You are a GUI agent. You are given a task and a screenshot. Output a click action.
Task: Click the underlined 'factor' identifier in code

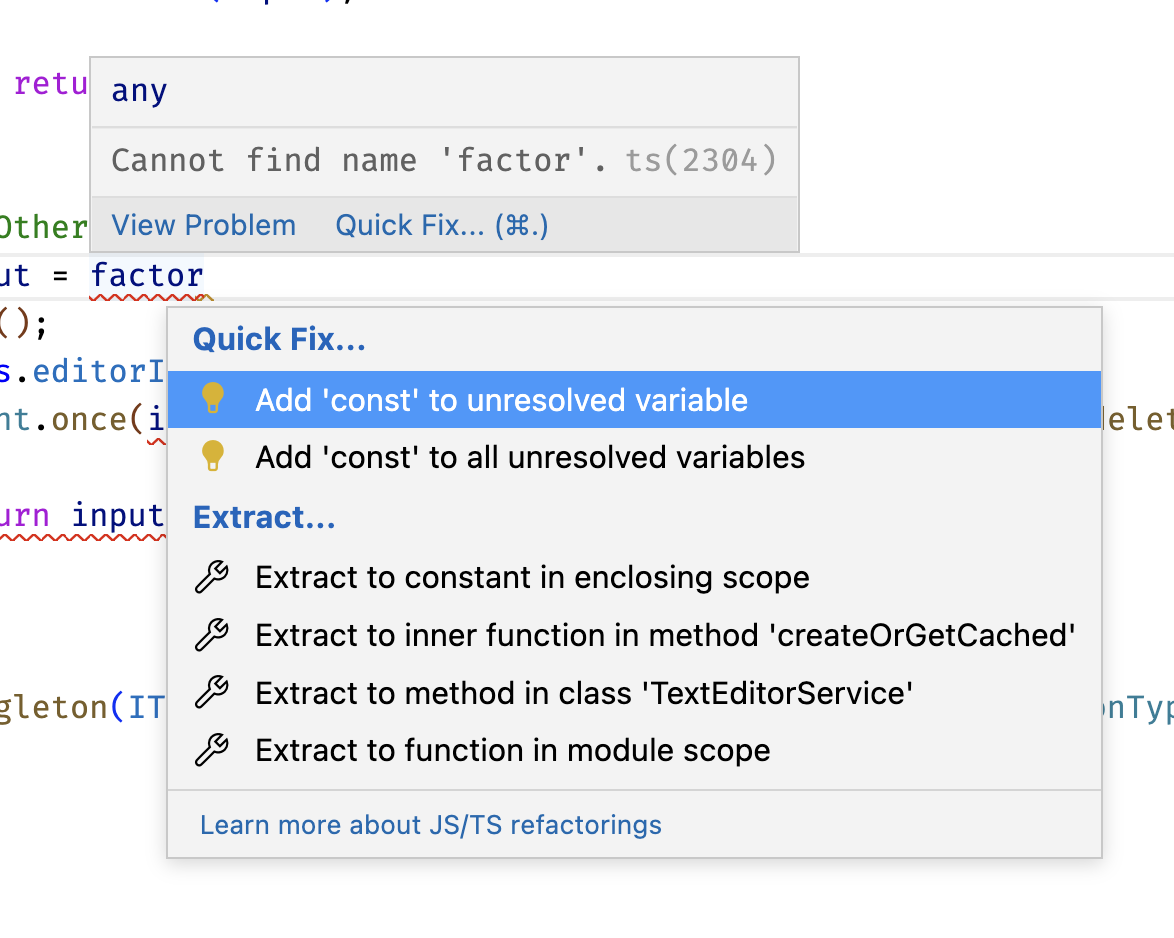click(147, 275)
